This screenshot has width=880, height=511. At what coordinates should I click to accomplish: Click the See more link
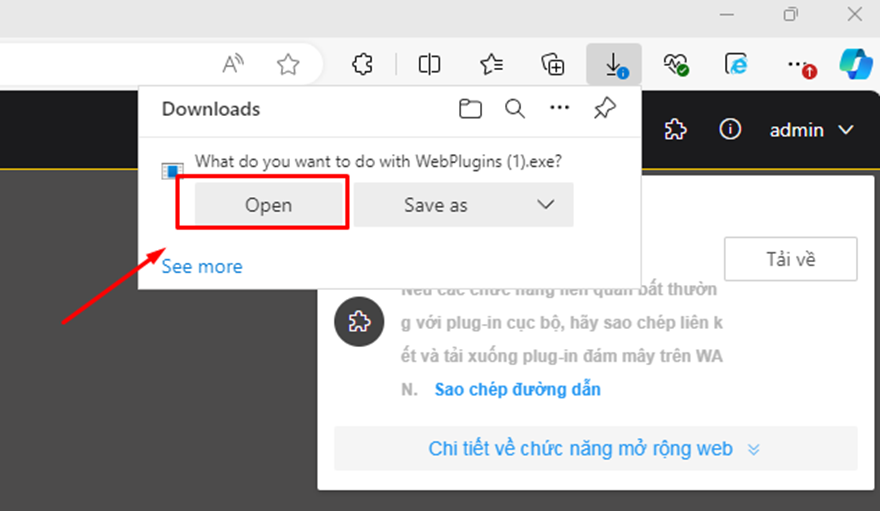point(202,266)
